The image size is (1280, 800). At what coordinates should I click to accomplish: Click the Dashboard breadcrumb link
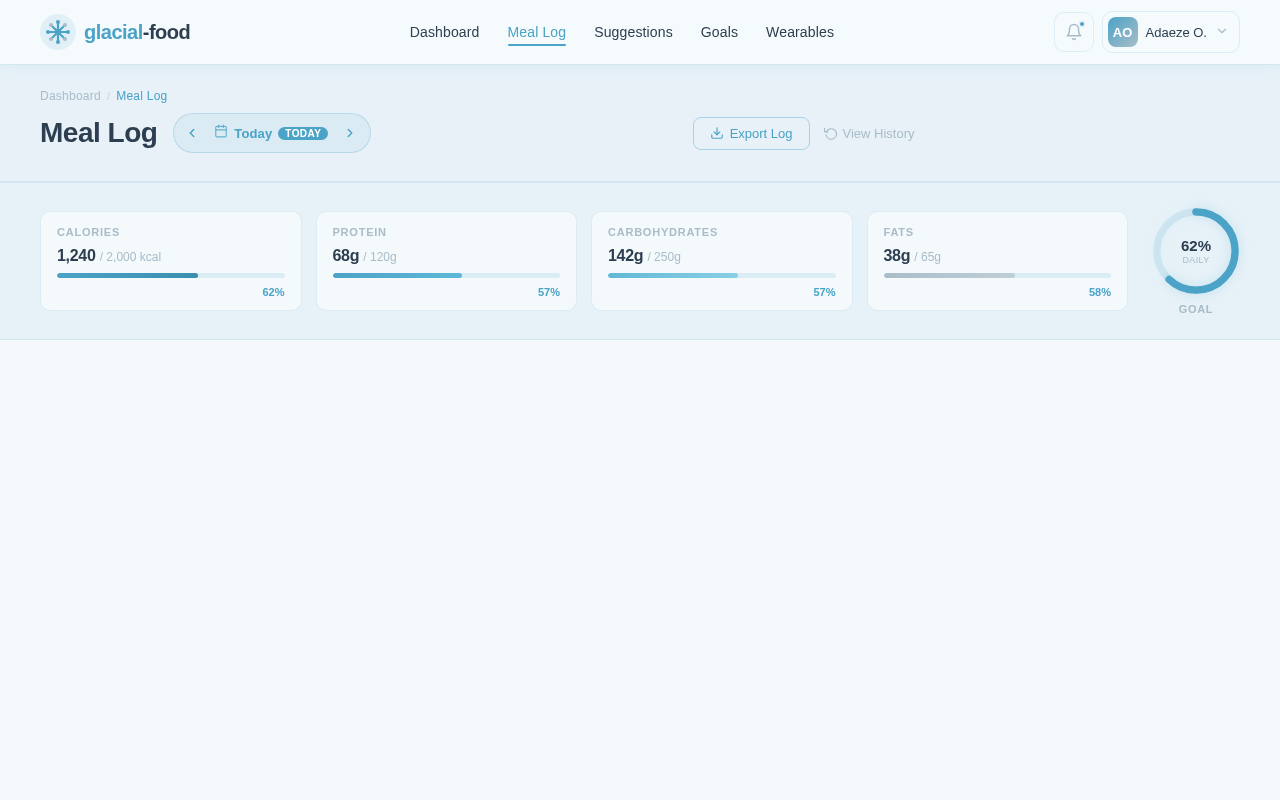[70, 96]
